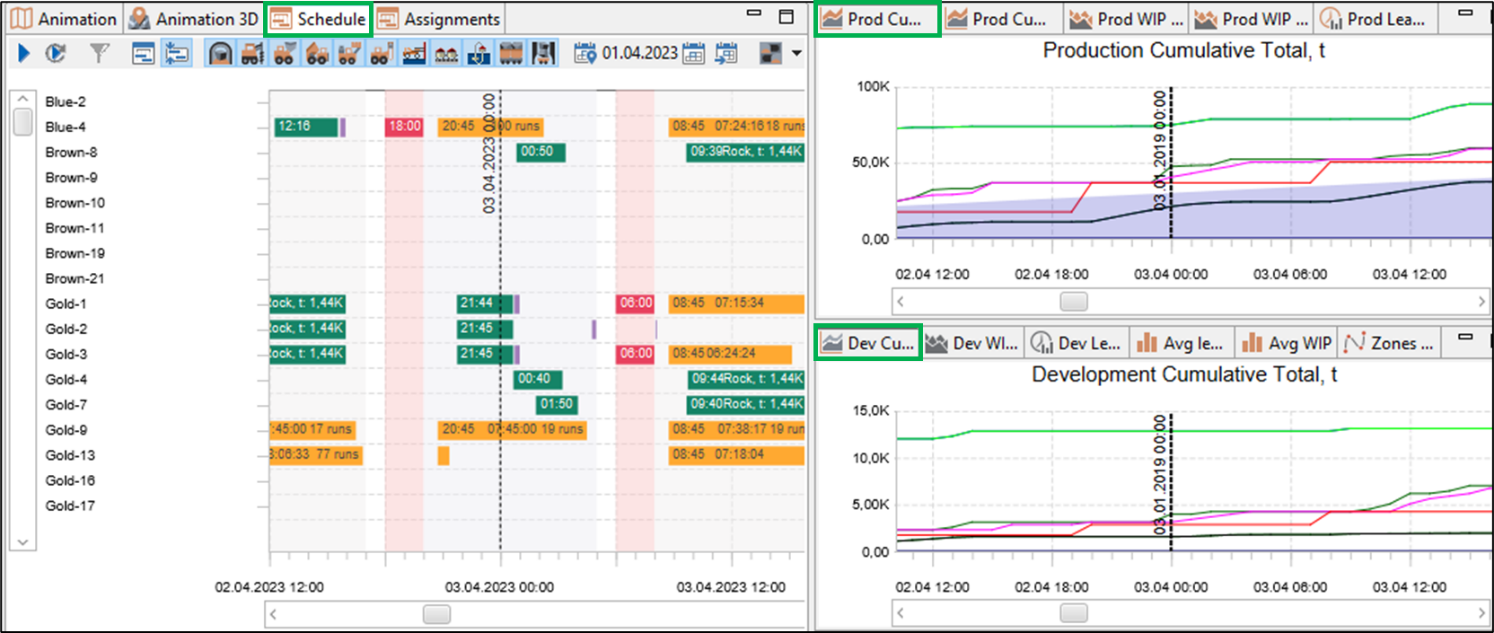Toggle the anchor hook hoist filter icon
1494x633 pixels.
479,53
